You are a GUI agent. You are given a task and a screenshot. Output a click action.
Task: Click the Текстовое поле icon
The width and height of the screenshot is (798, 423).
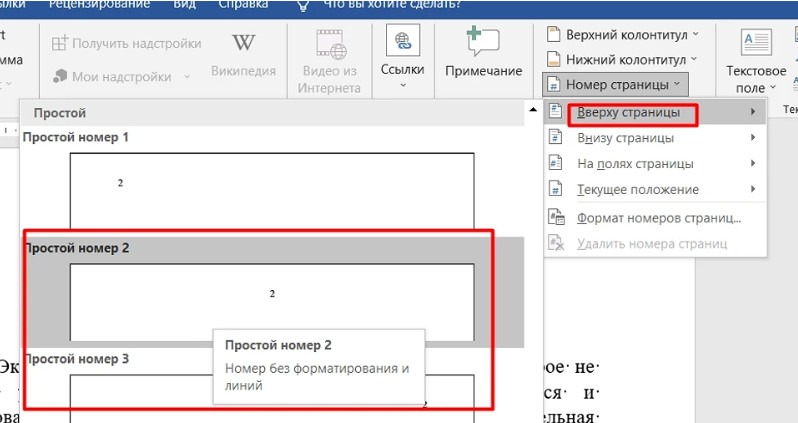pos(755,43)
